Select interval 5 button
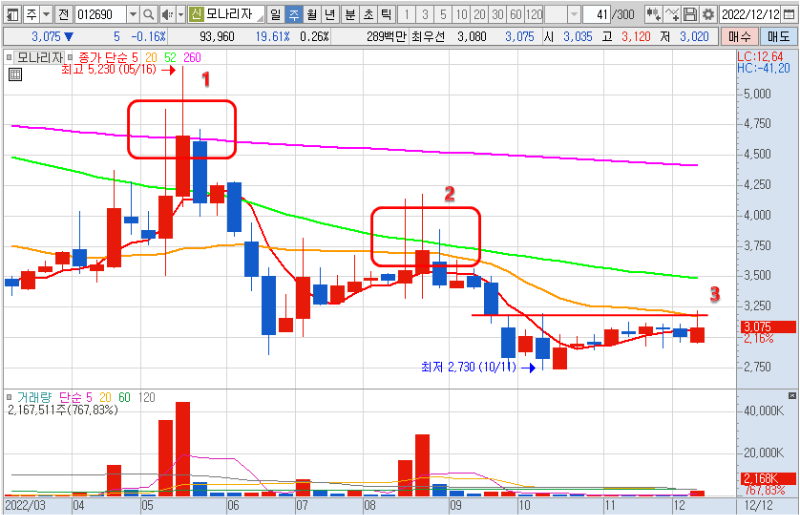This screenshot has height=515, width=800. [443, 14]
